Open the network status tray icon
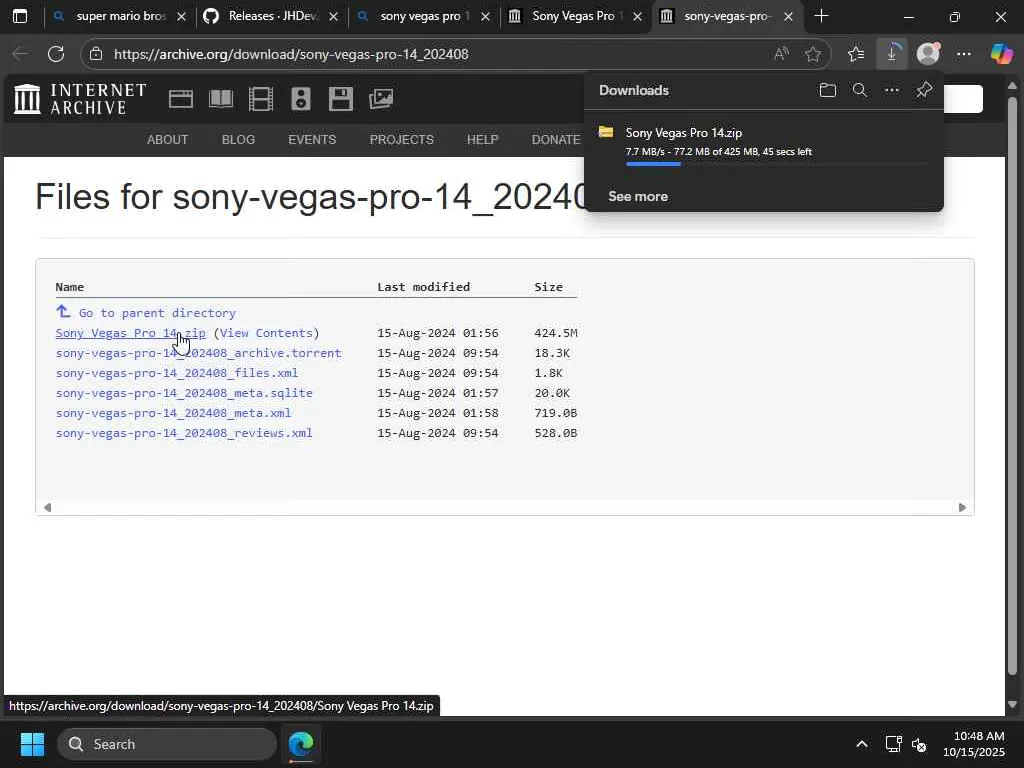1024x768 pixels. (x=893, y=744)
